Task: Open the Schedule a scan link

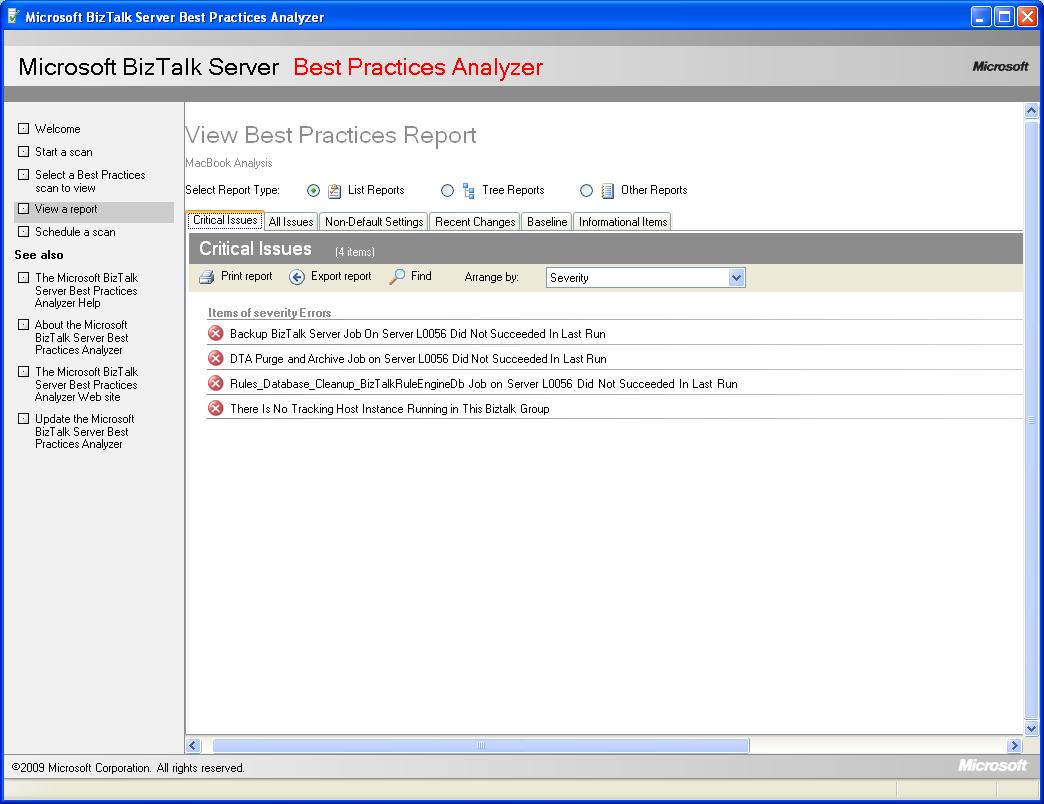Action: point(75,232)
